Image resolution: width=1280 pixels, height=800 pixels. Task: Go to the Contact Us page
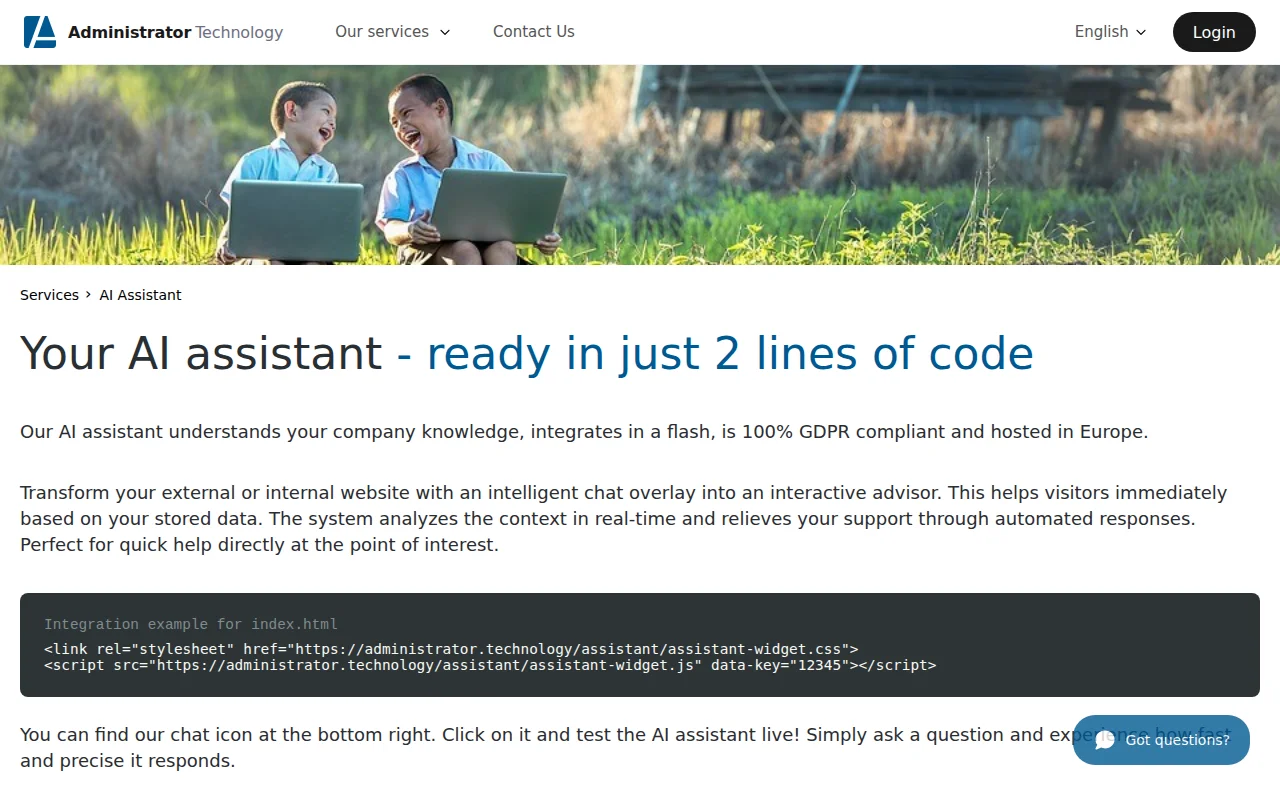534,32
